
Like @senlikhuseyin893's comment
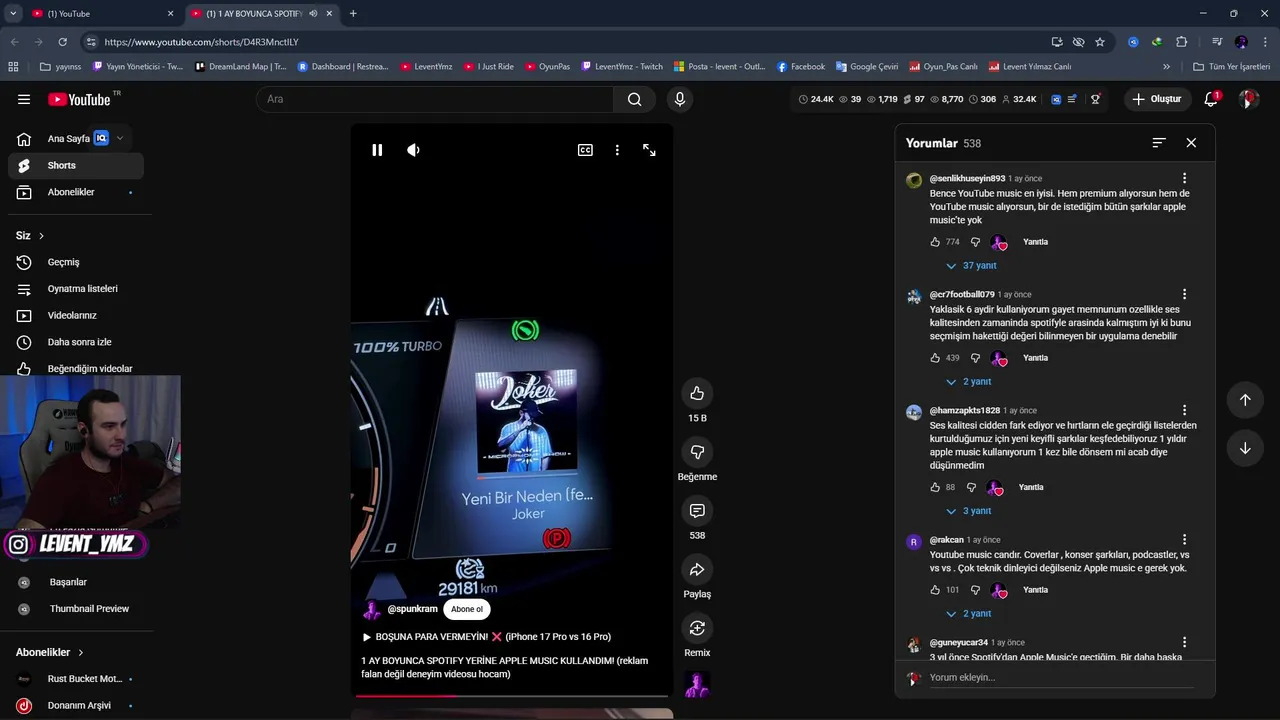[x=935, y=242]
